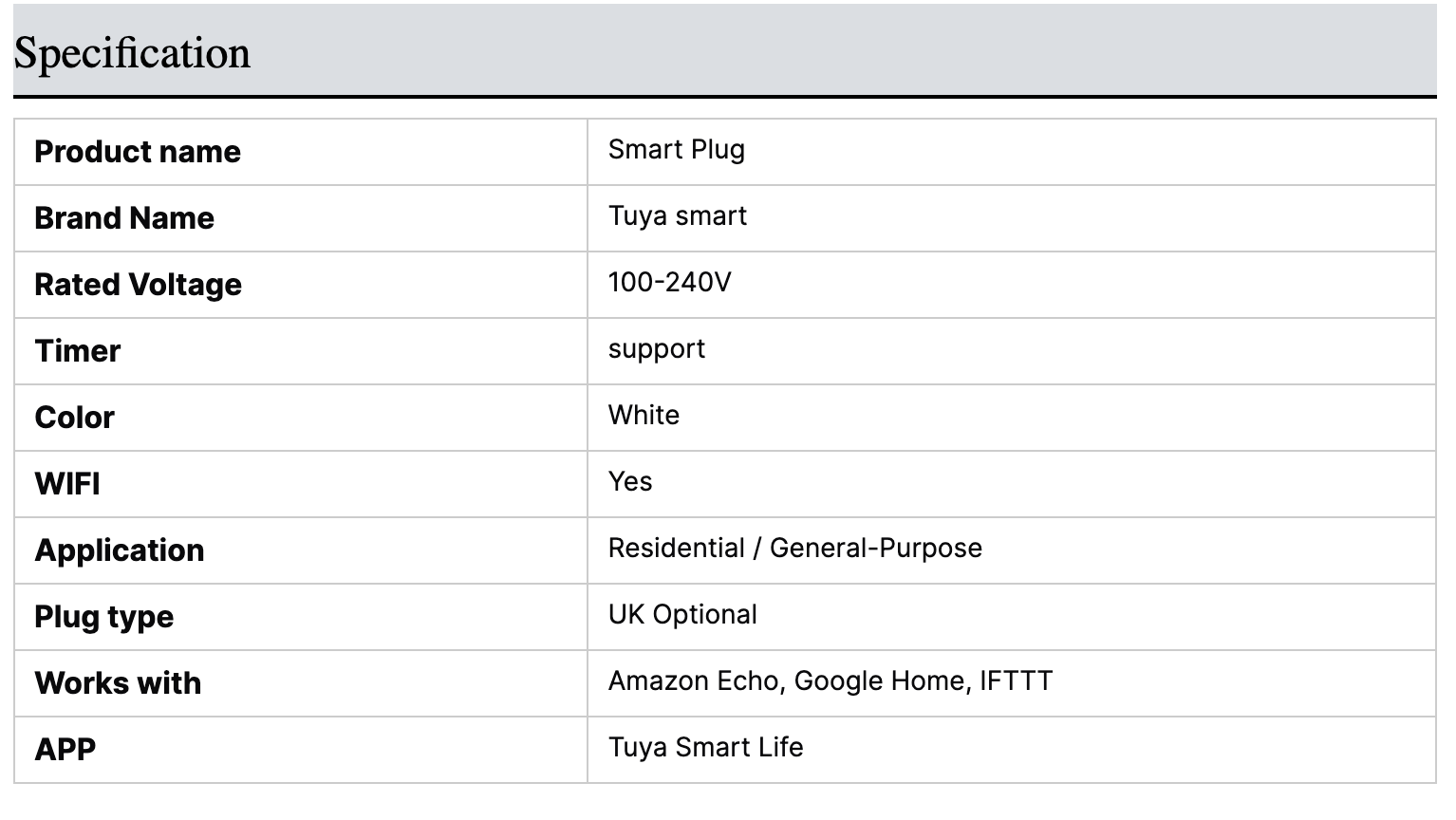
Task: Click the Tuya Smart Life app value
Action: coord(705,748)
